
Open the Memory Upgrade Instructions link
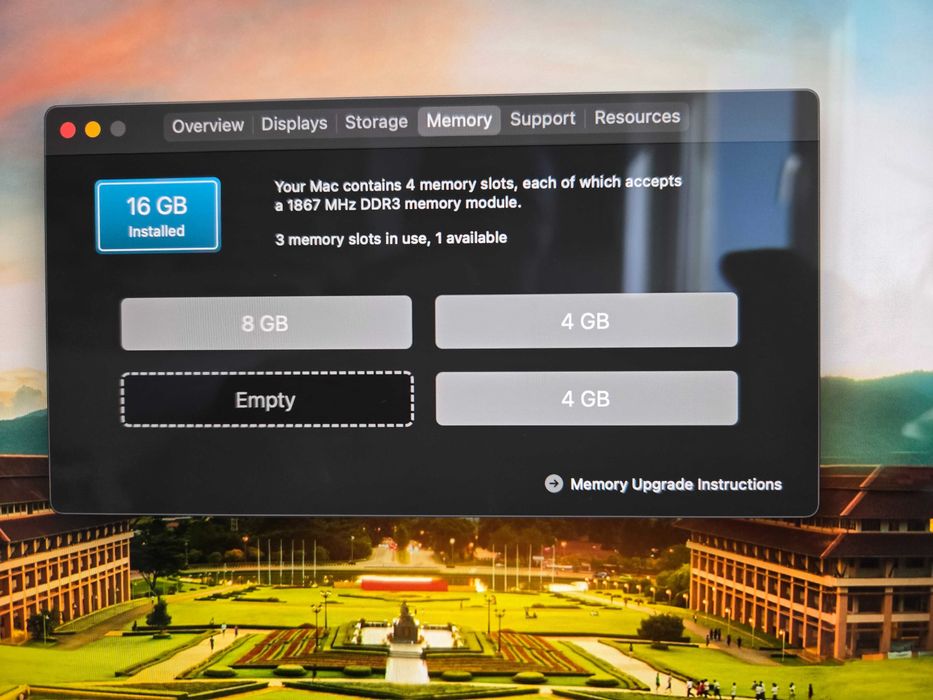(x=676, y=485)
